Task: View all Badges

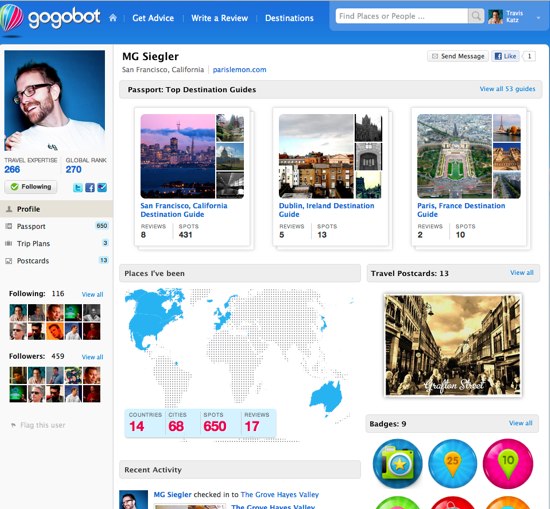Action: point(521,423)
